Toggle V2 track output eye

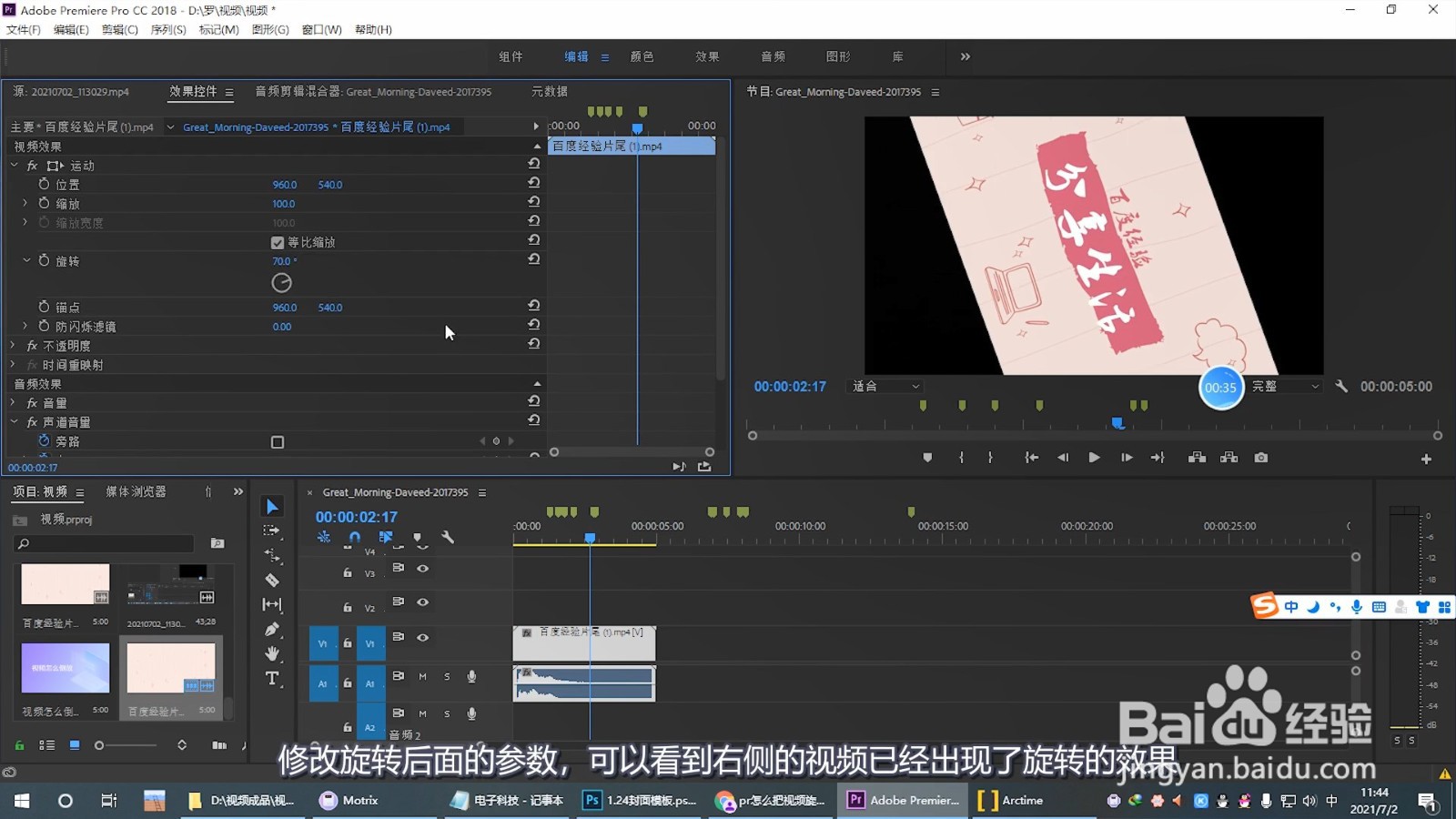(422, 602)
